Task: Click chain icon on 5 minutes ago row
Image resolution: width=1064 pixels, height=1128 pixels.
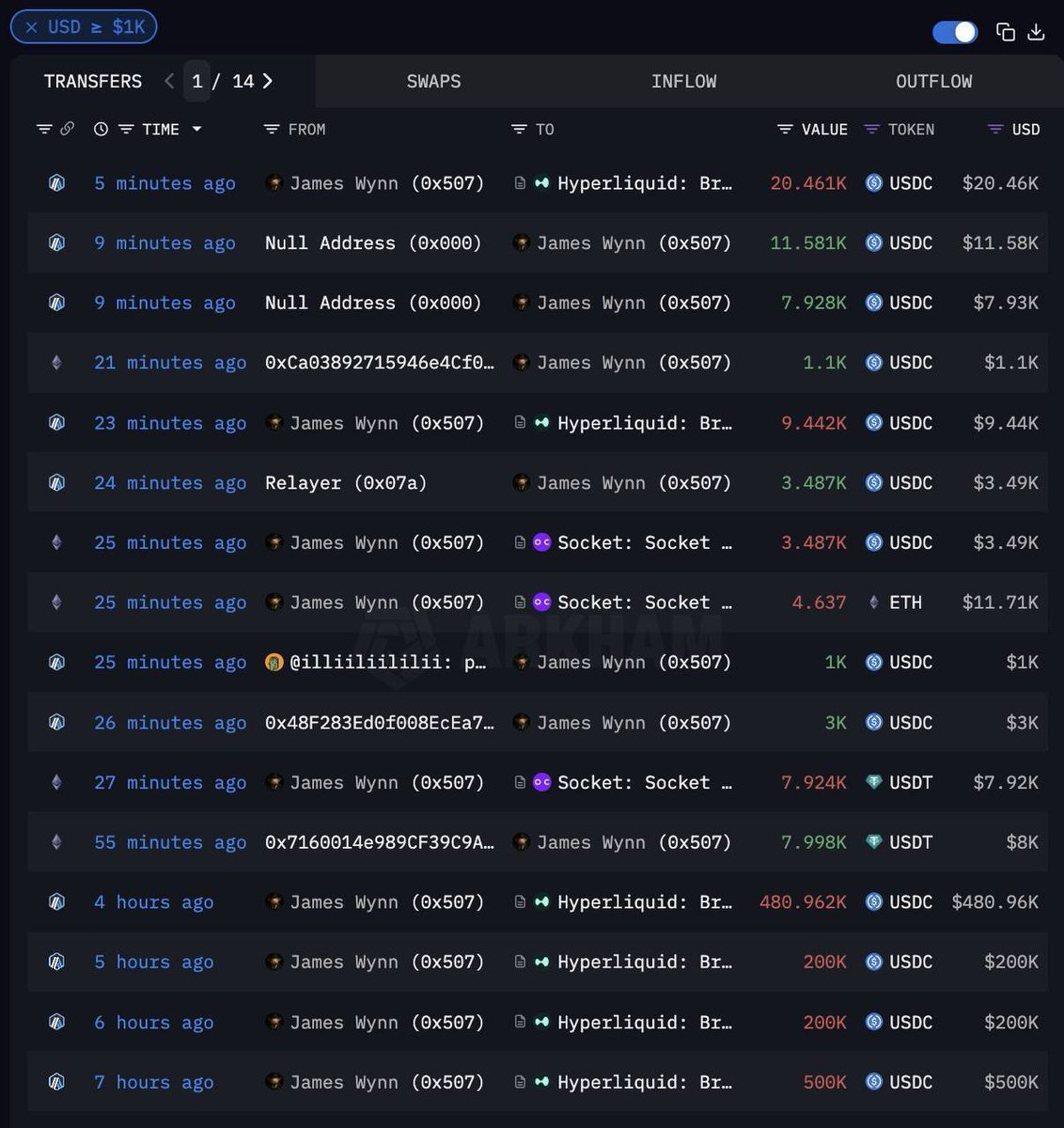Action: coord(56,183)
